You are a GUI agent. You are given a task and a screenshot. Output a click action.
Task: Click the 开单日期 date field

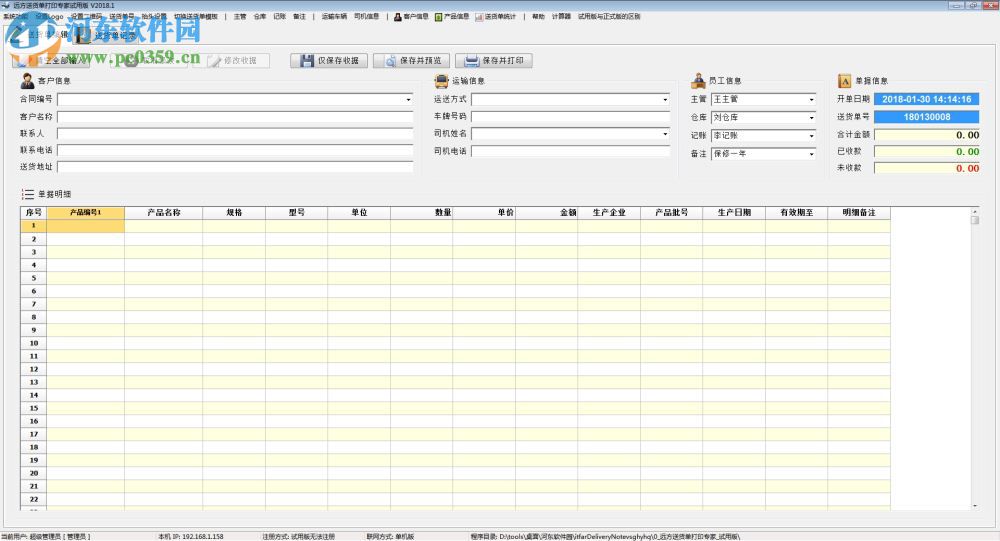pyautogui.click(x=927, y=100)
